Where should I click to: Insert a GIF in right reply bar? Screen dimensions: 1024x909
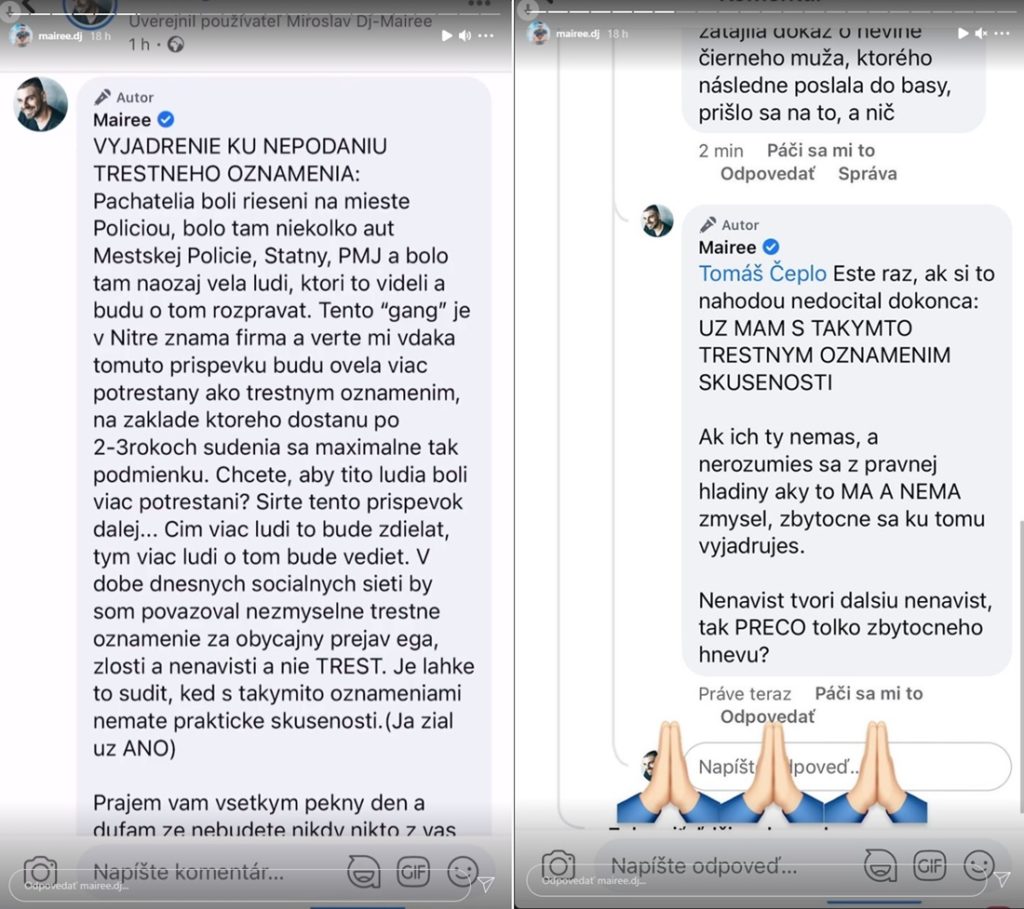point(929,865)
